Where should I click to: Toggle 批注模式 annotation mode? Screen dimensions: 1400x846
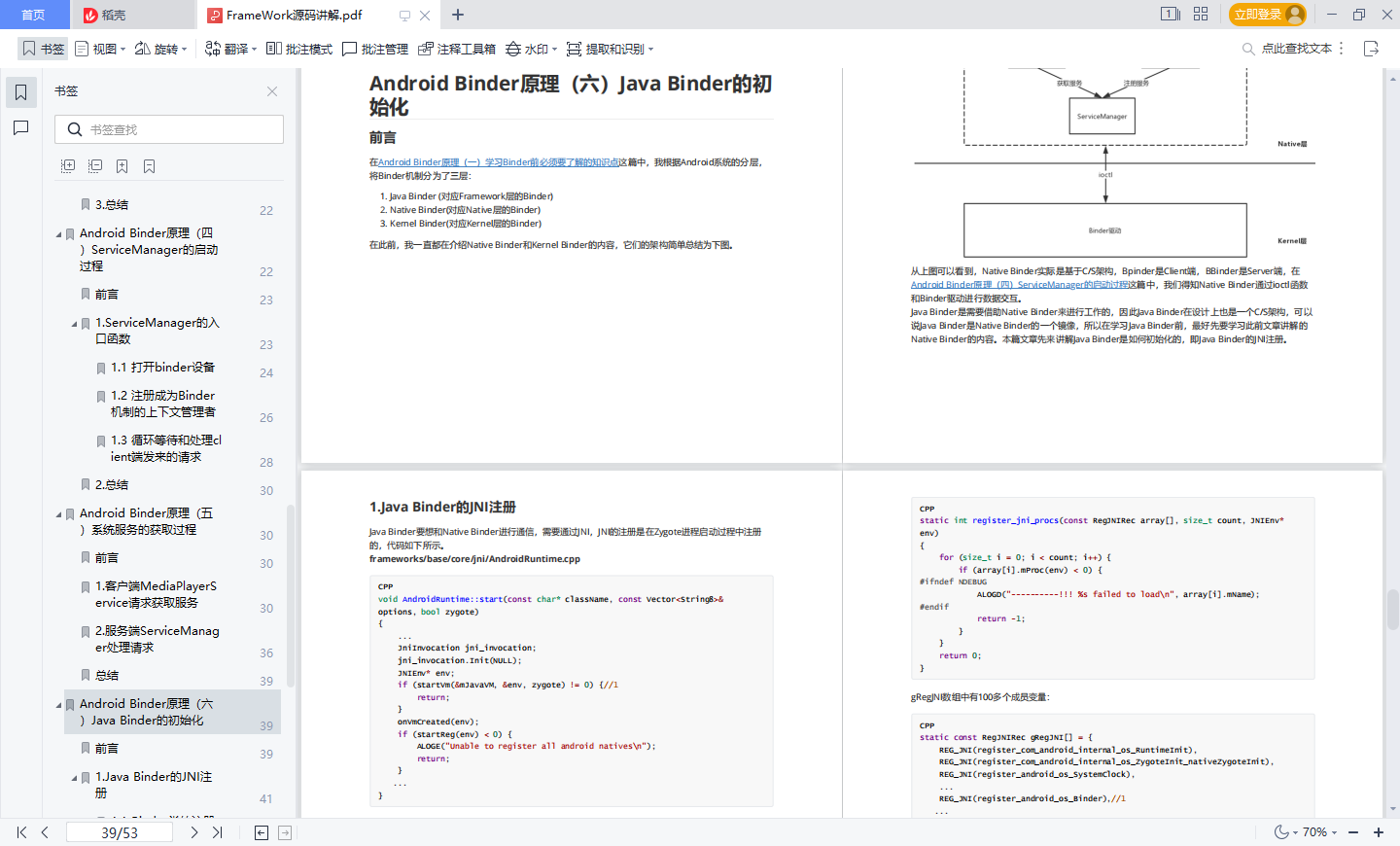(299, 49)
